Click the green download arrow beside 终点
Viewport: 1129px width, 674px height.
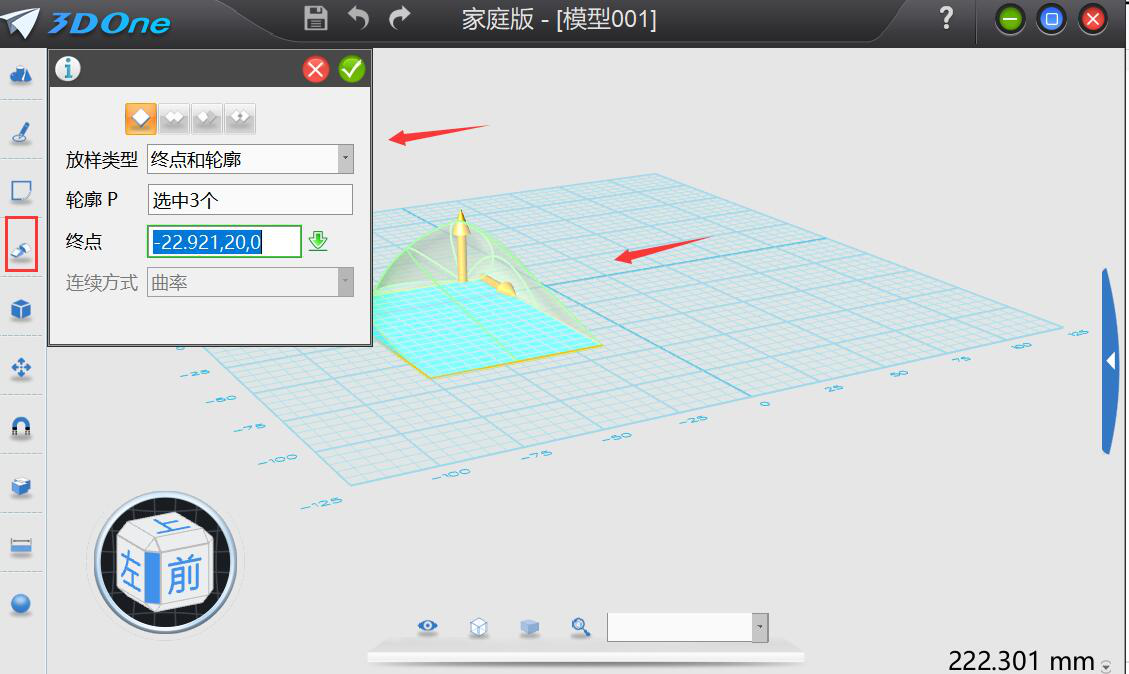click(x=319, y=241)
